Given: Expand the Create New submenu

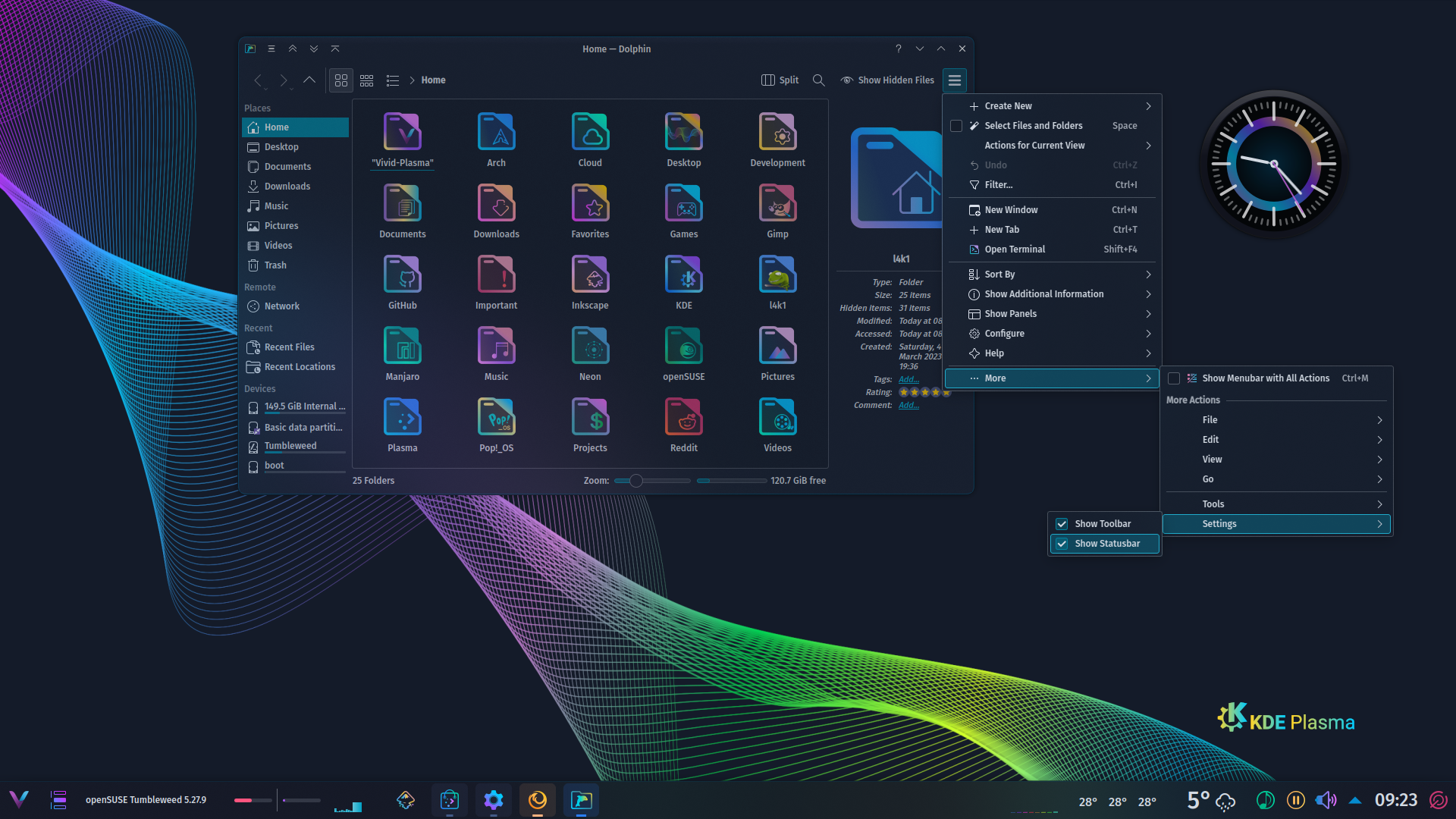Looking at the screenshot, I should pyautogui.click(x=1053, y=106).
